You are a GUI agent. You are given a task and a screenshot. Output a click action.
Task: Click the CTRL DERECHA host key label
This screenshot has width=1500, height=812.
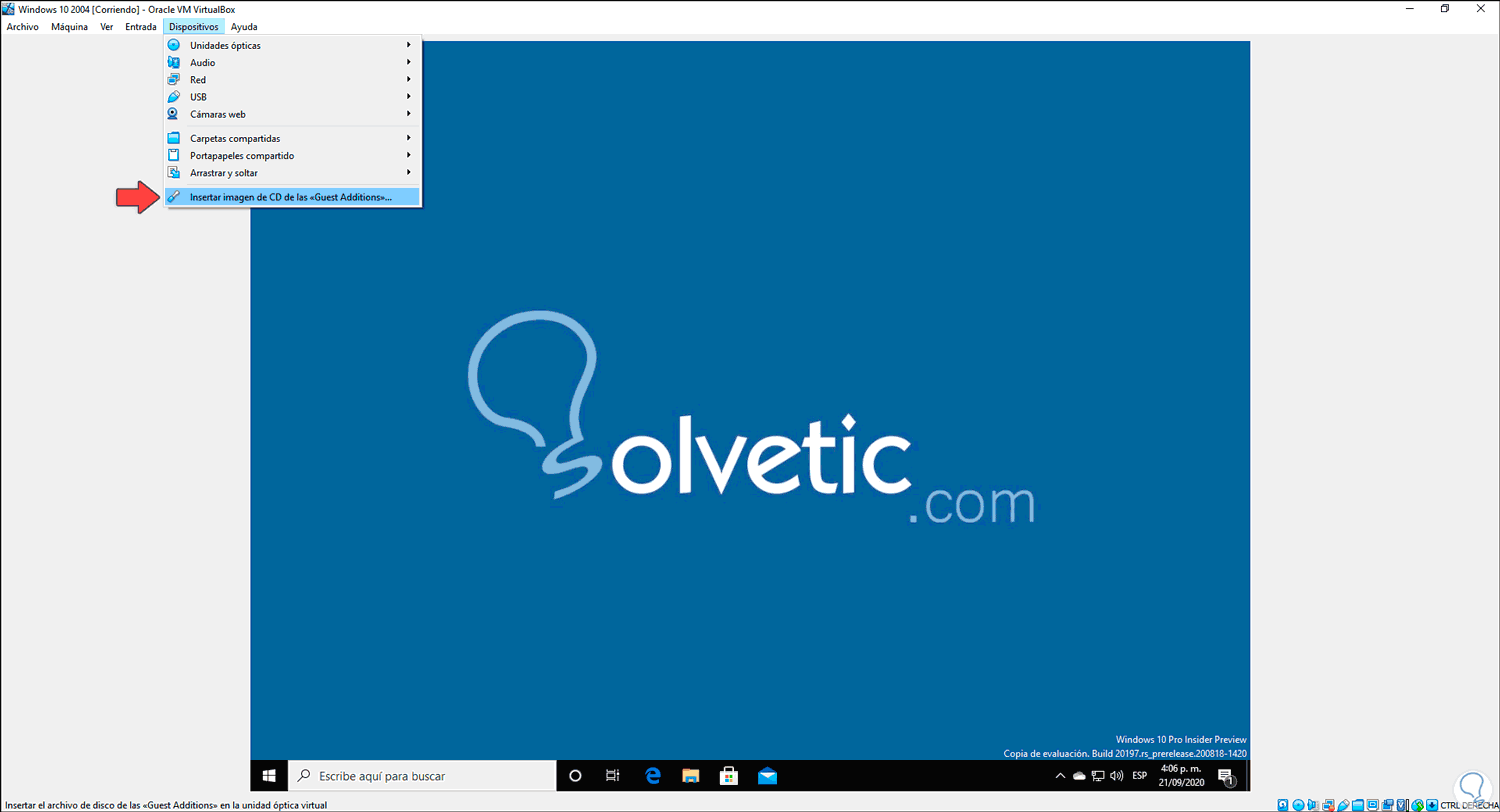(x=1468, y=804)
